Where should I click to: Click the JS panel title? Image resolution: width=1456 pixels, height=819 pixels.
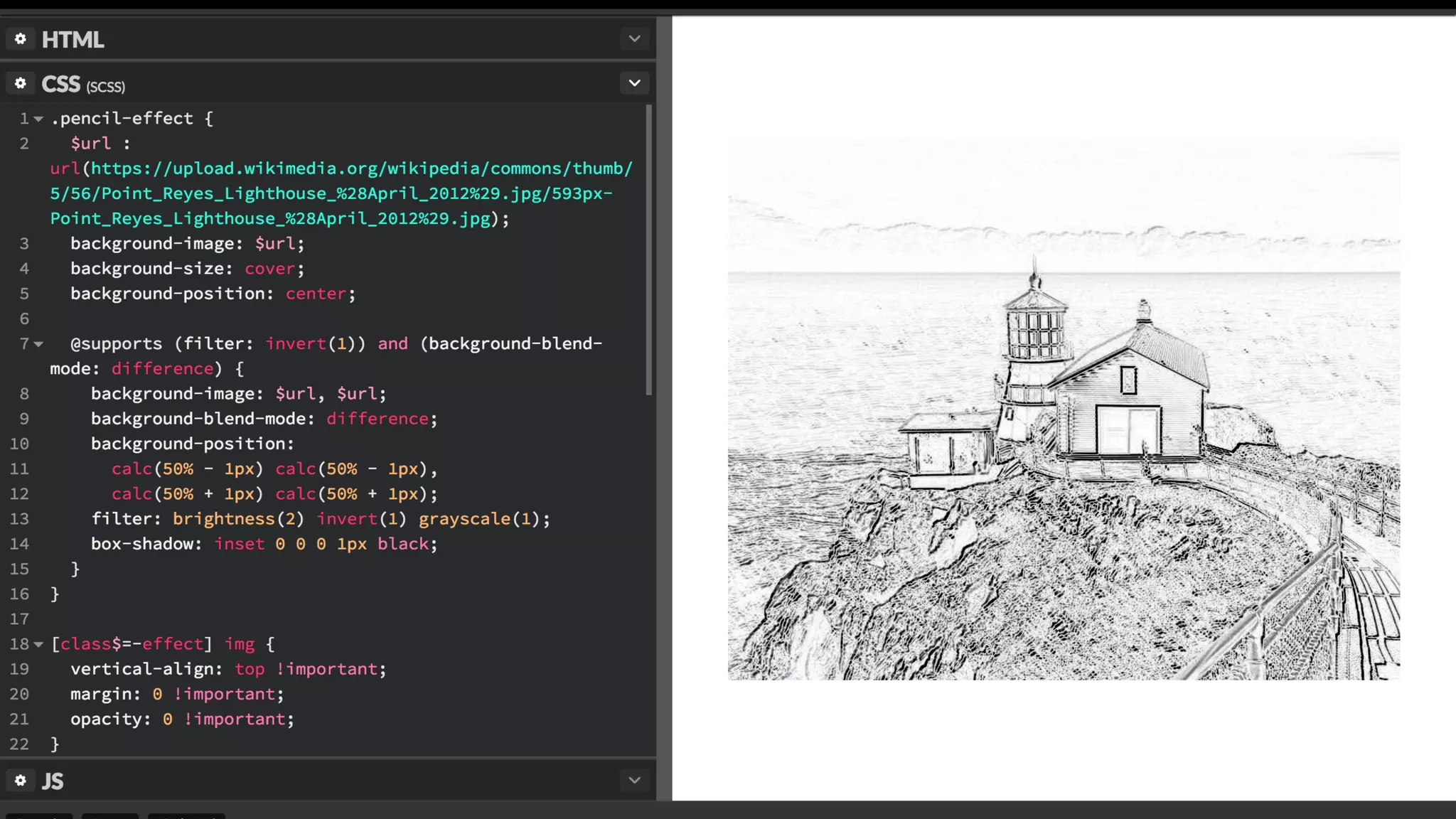pyautogui.click(x=53, y=781)
